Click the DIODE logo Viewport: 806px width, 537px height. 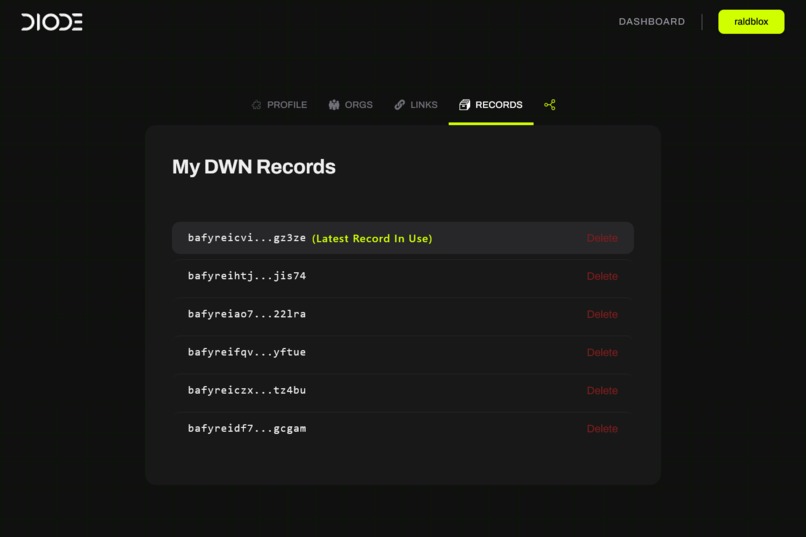(52, 22)
